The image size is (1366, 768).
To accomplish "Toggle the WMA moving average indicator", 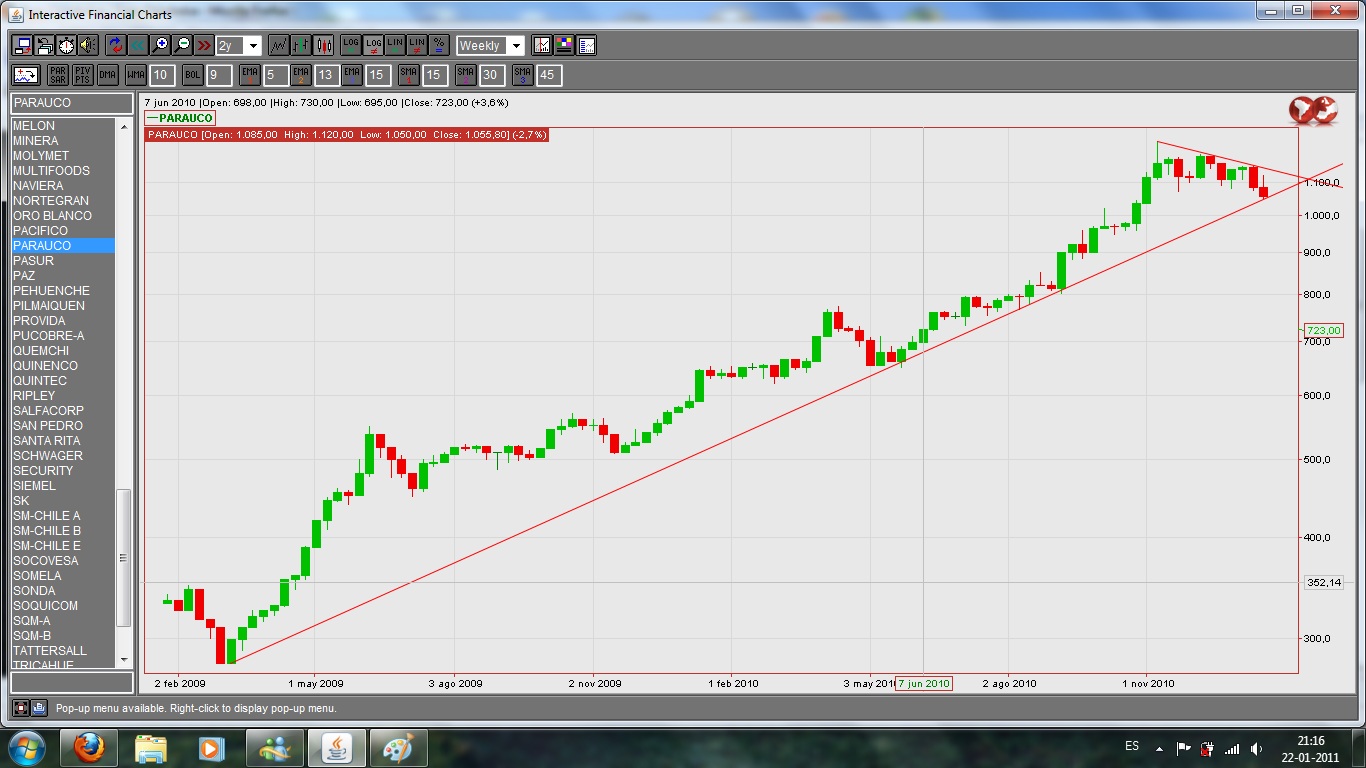I will pyautogui.click(x=136, y=75).
